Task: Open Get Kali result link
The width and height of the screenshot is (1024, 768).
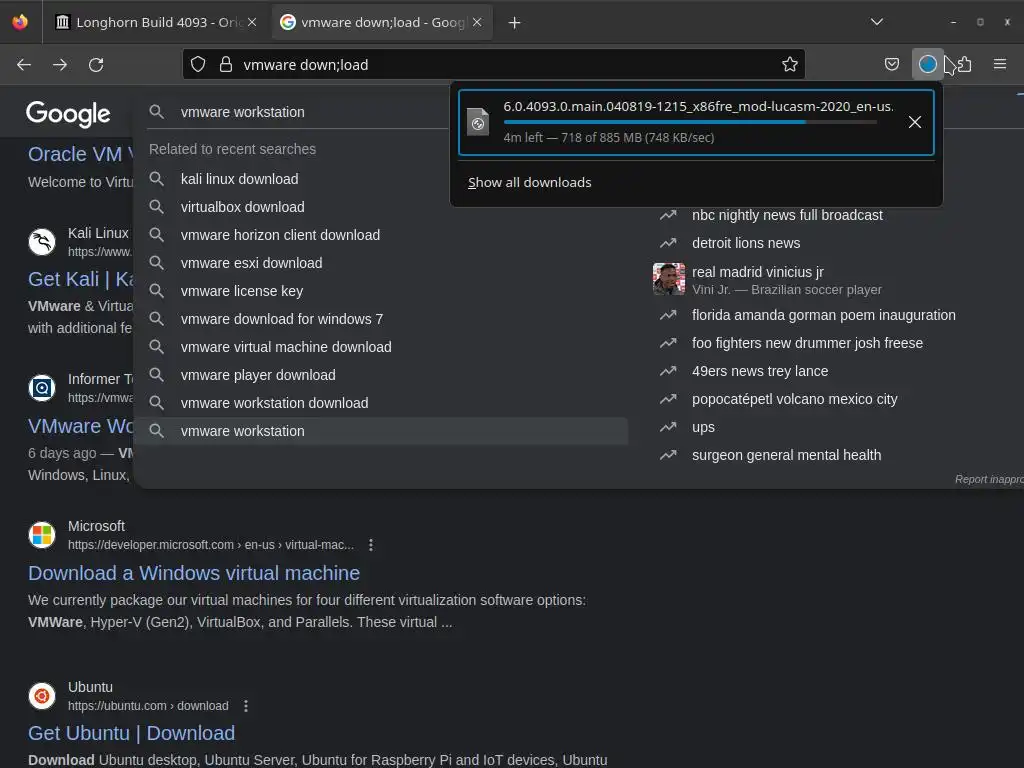Action: coord(80,279)
